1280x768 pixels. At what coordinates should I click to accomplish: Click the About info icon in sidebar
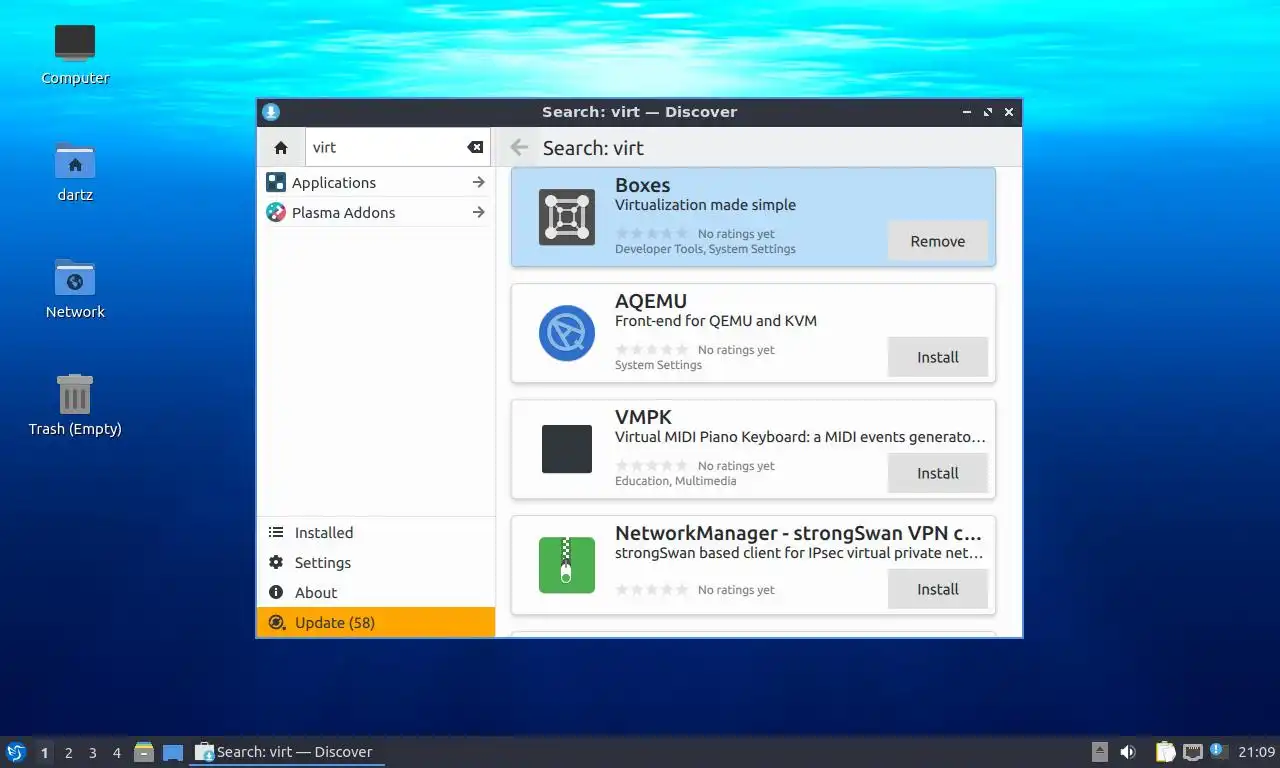tap(276, 593)
